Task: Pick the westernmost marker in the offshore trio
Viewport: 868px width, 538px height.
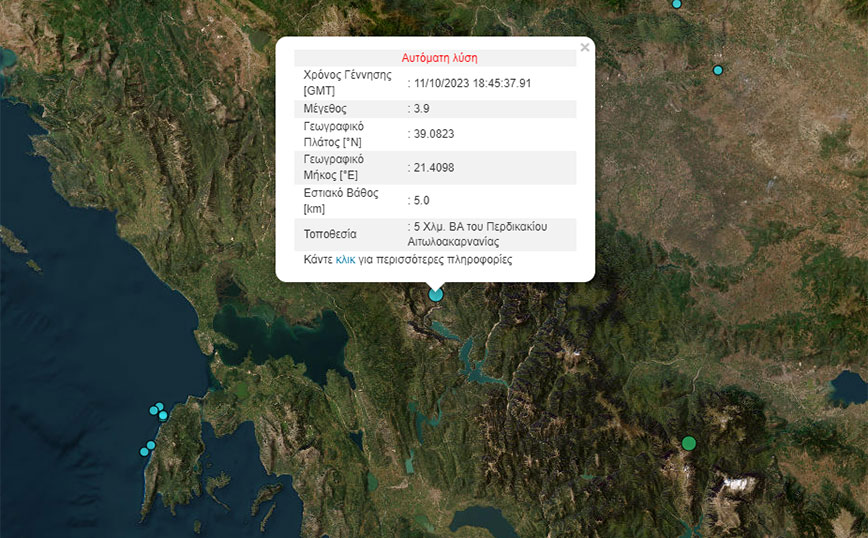Action: 153,410
